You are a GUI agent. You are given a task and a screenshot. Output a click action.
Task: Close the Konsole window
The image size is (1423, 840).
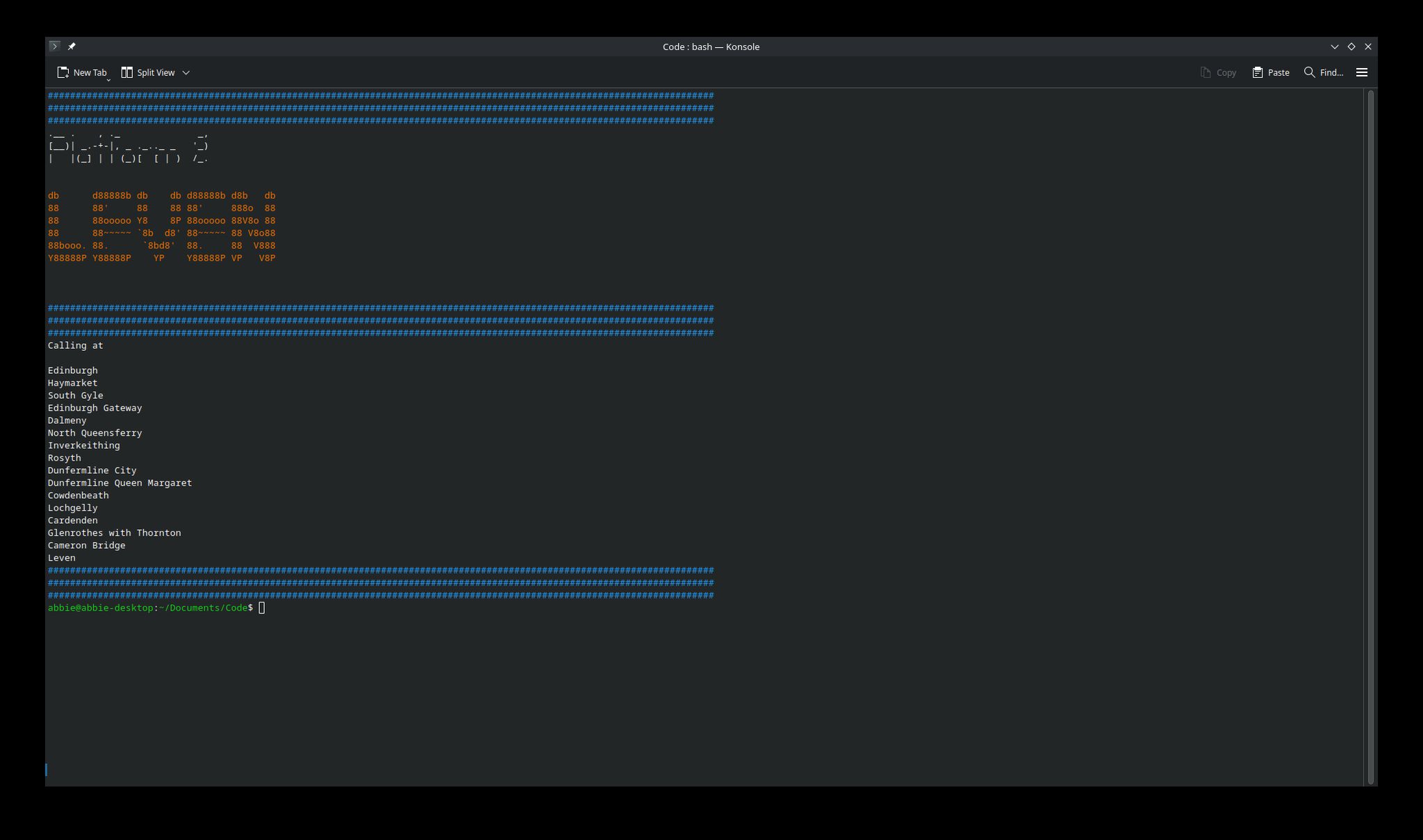(x=1368, y=47)
